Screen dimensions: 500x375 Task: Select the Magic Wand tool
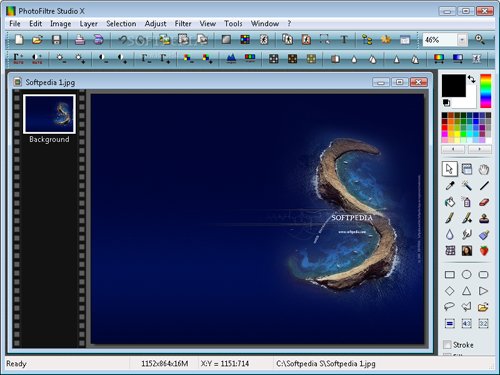click(x=467, y=185)
